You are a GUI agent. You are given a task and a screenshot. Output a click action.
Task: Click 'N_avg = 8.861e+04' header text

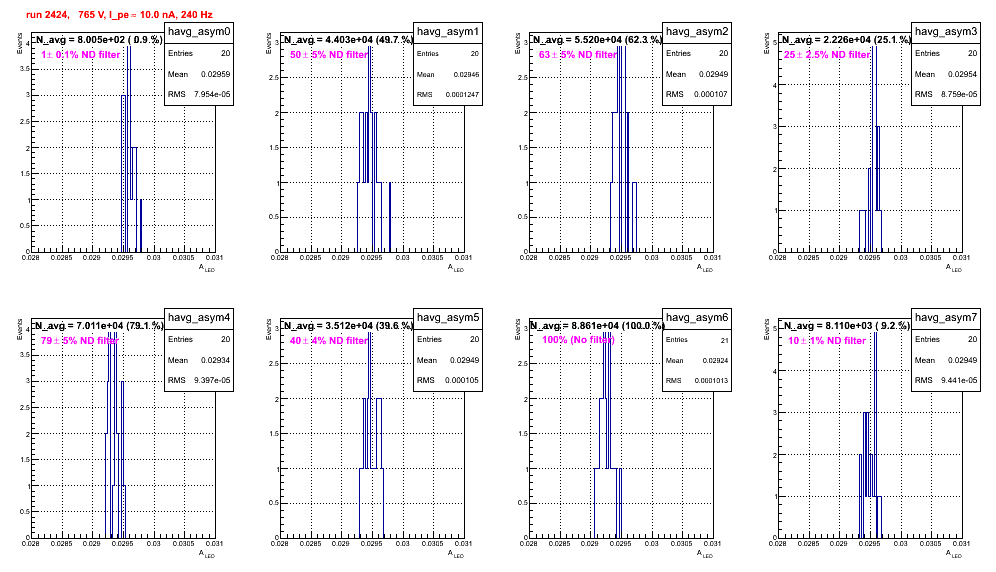tap(574, 325)
